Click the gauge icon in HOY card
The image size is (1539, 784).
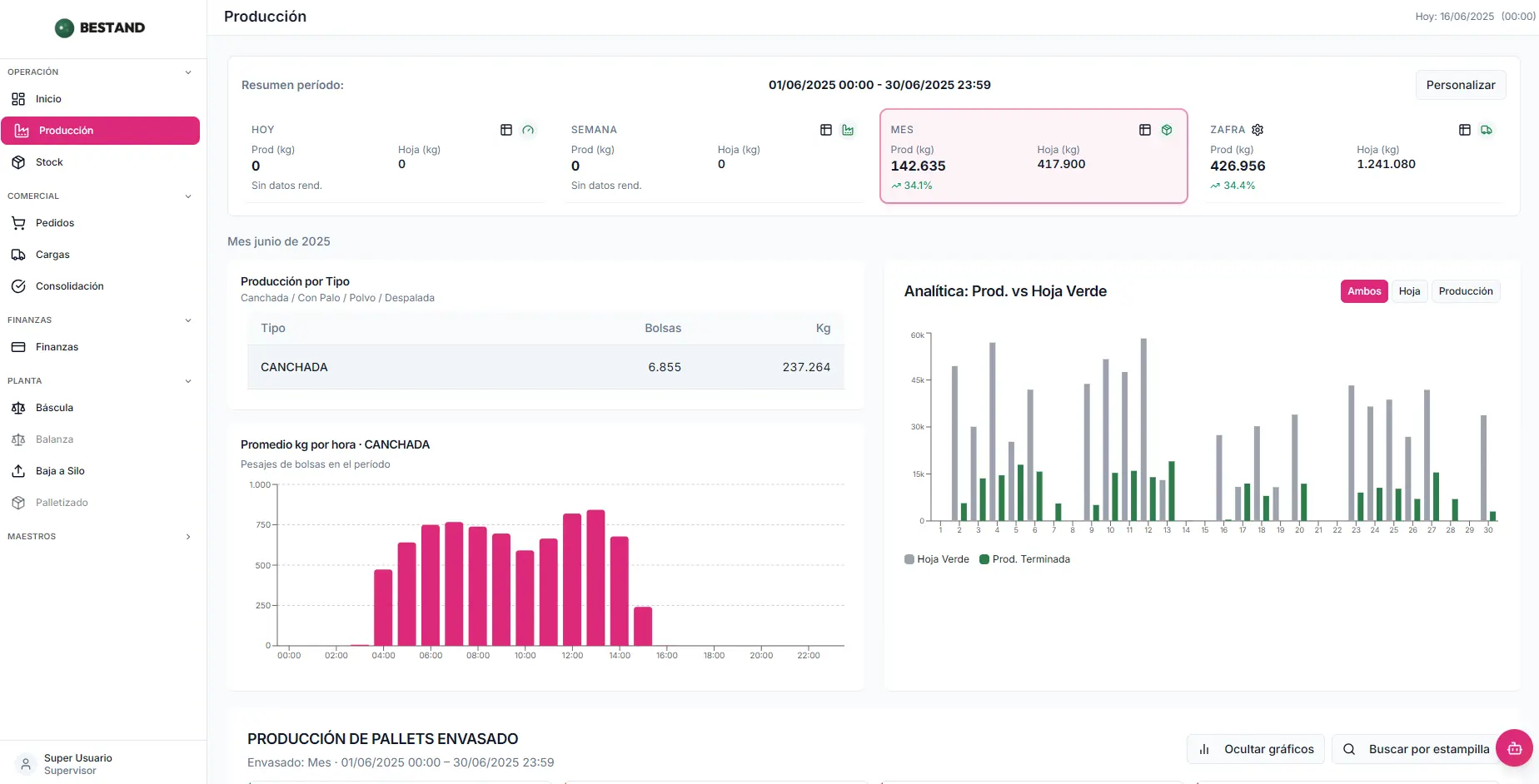[528, 130]
